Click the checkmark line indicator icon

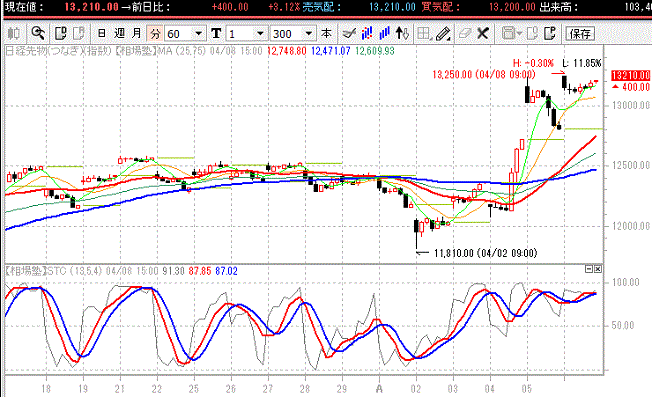[x=349, y=33]
